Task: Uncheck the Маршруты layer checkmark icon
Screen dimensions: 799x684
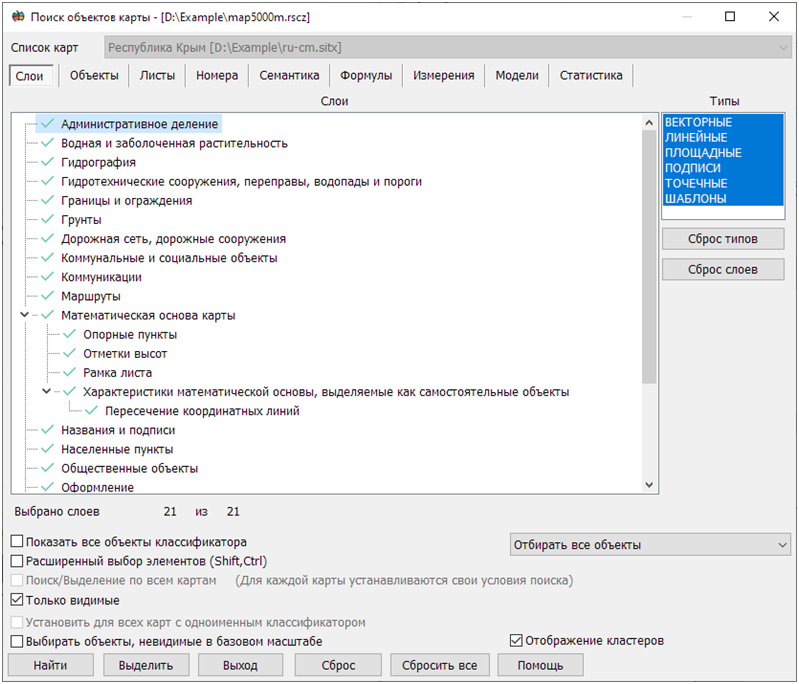Action: pyautogui.click(x=47, y=296)
